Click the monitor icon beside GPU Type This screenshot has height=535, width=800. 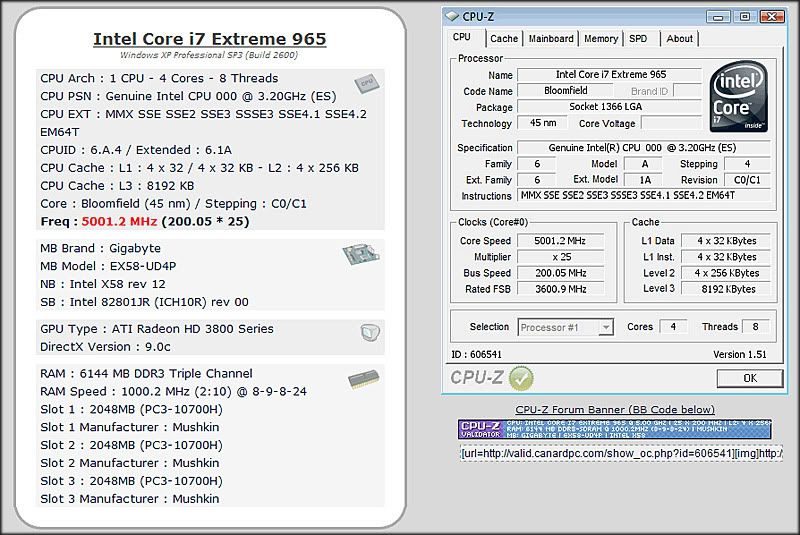click(x=370, y=333)
